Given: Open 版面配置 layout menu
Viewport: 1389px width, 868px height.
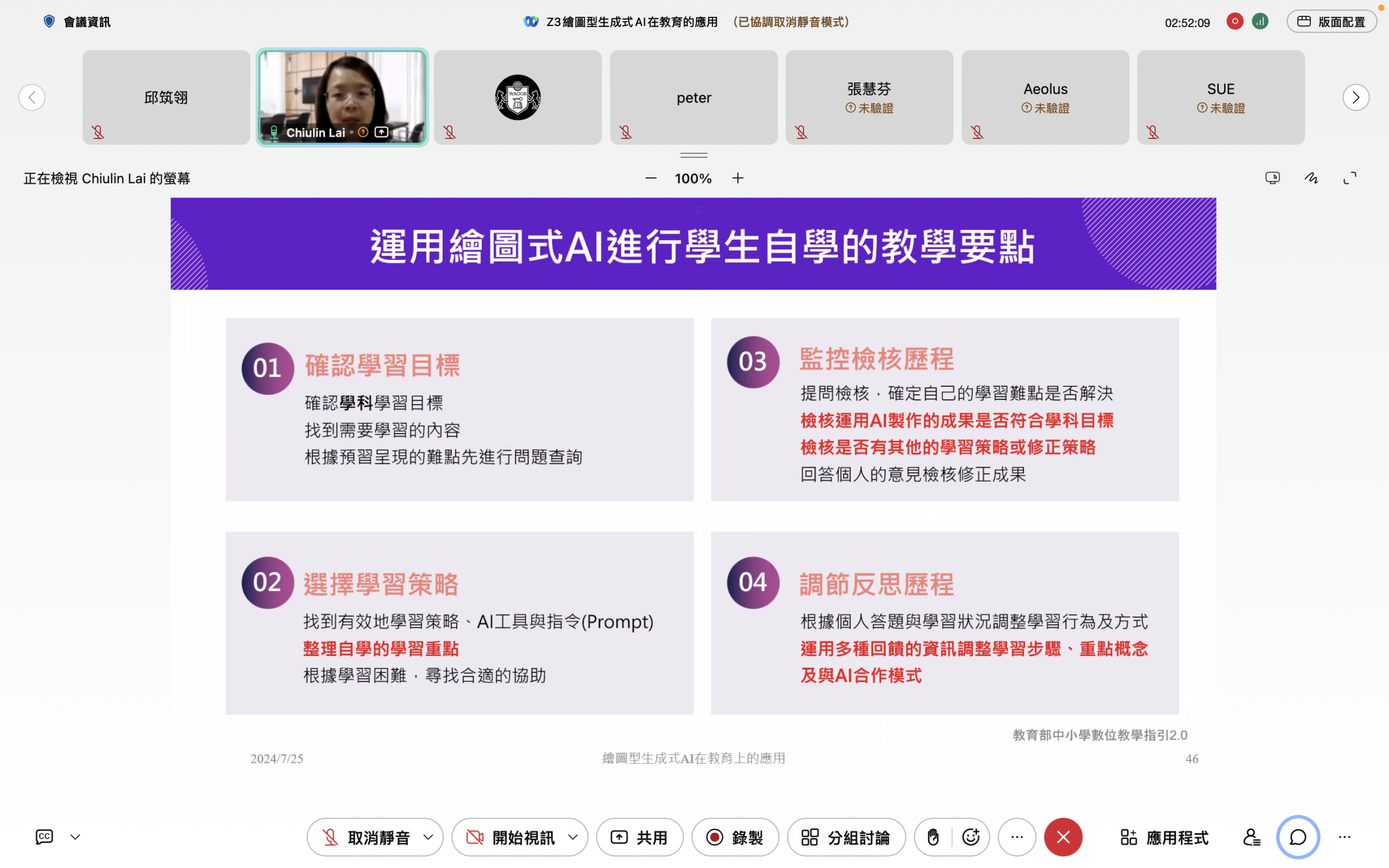Looking at the screenshot, I should pos(1331,22).
